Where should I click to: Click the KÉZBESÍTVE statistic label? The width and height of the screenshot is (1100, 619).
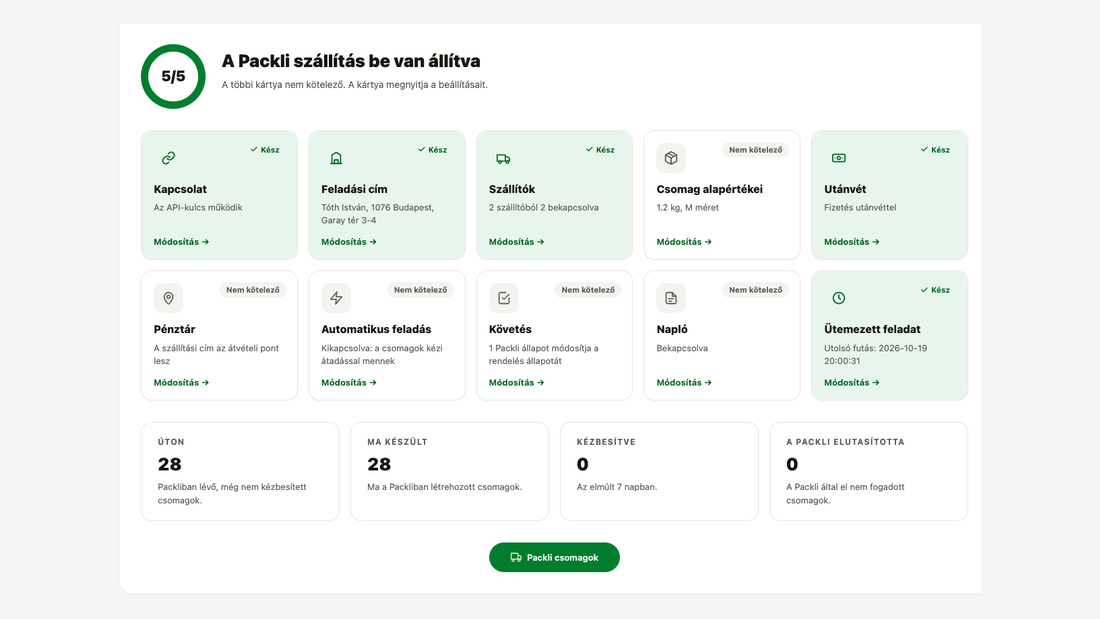coord(606,442)
